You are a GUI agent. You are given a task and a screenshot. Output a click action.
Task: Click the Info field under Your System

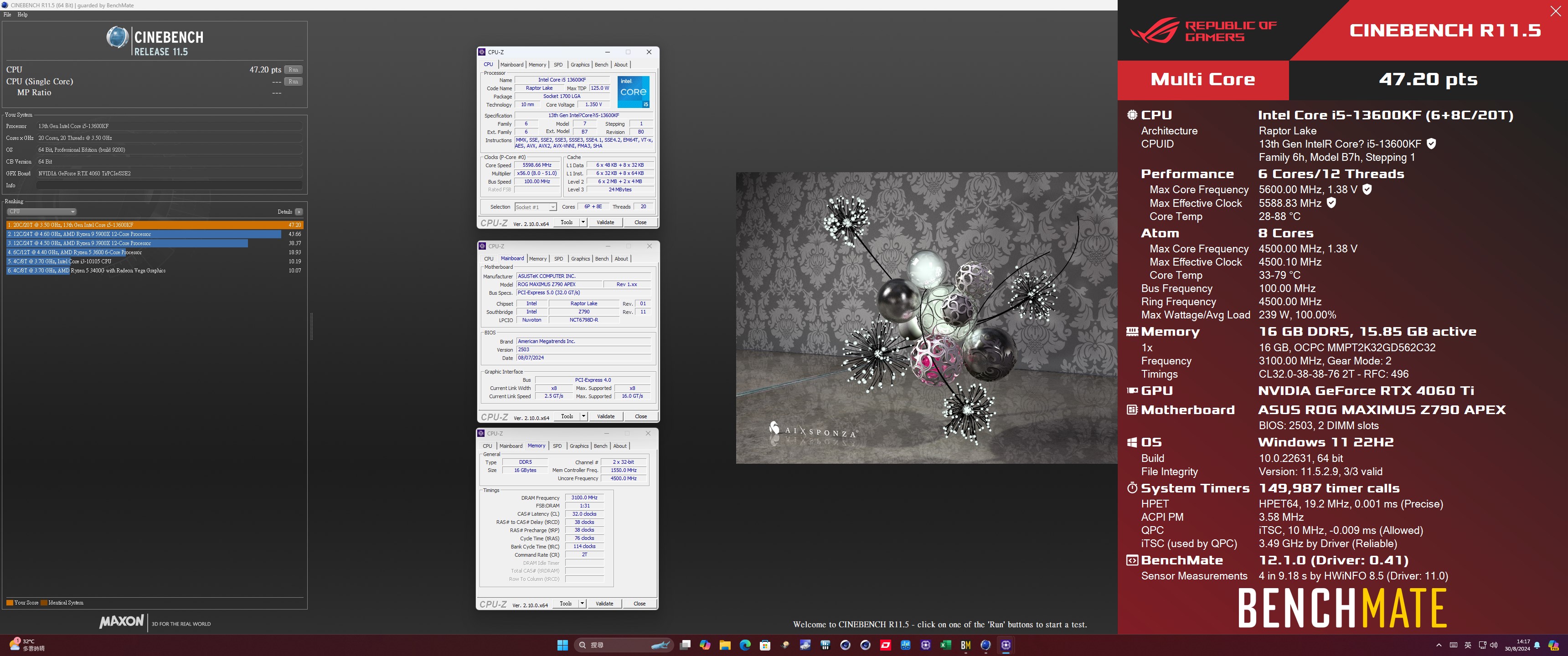[x=169, y=185]
